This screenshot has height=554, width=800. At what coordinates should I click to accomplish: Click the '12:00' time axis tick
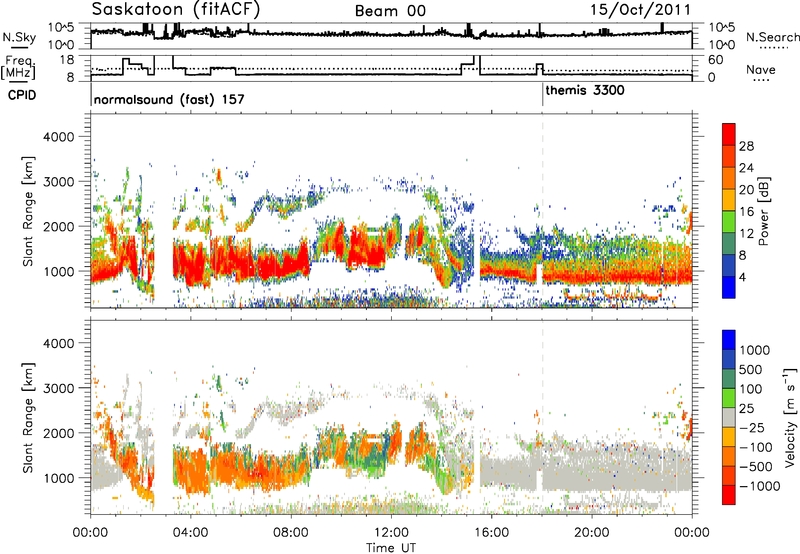click(391, 533)
